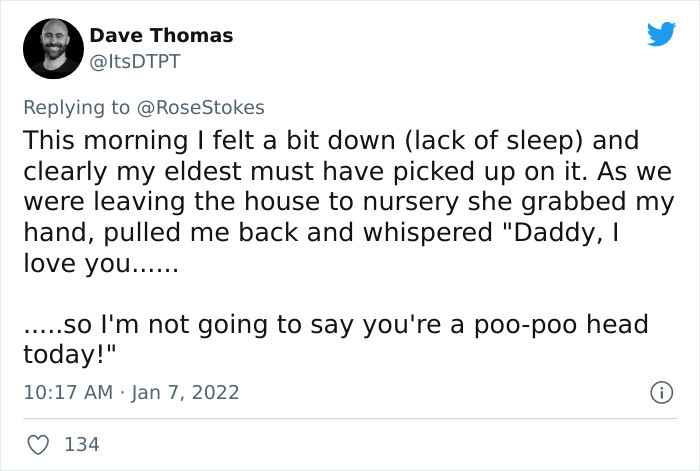The width and height of the screenshot is (700, 471).
Task: Open the 10:17 AM timestamp
Action: coord(67,391)
